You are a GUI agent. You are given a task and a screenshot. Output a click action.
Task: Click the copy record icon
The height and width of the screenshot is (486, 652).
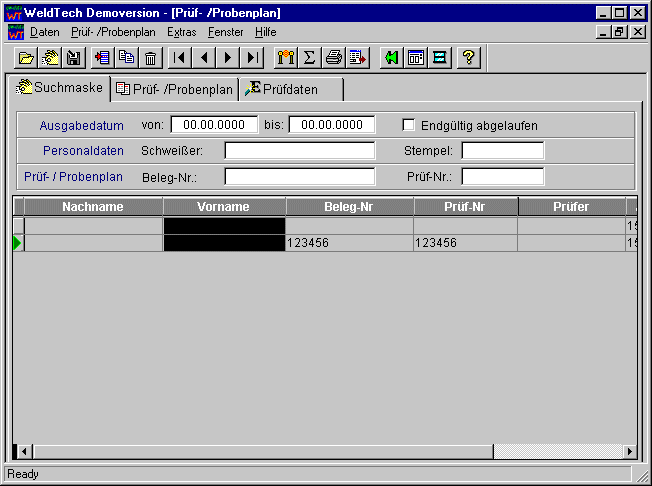click(x=126, y=58)
